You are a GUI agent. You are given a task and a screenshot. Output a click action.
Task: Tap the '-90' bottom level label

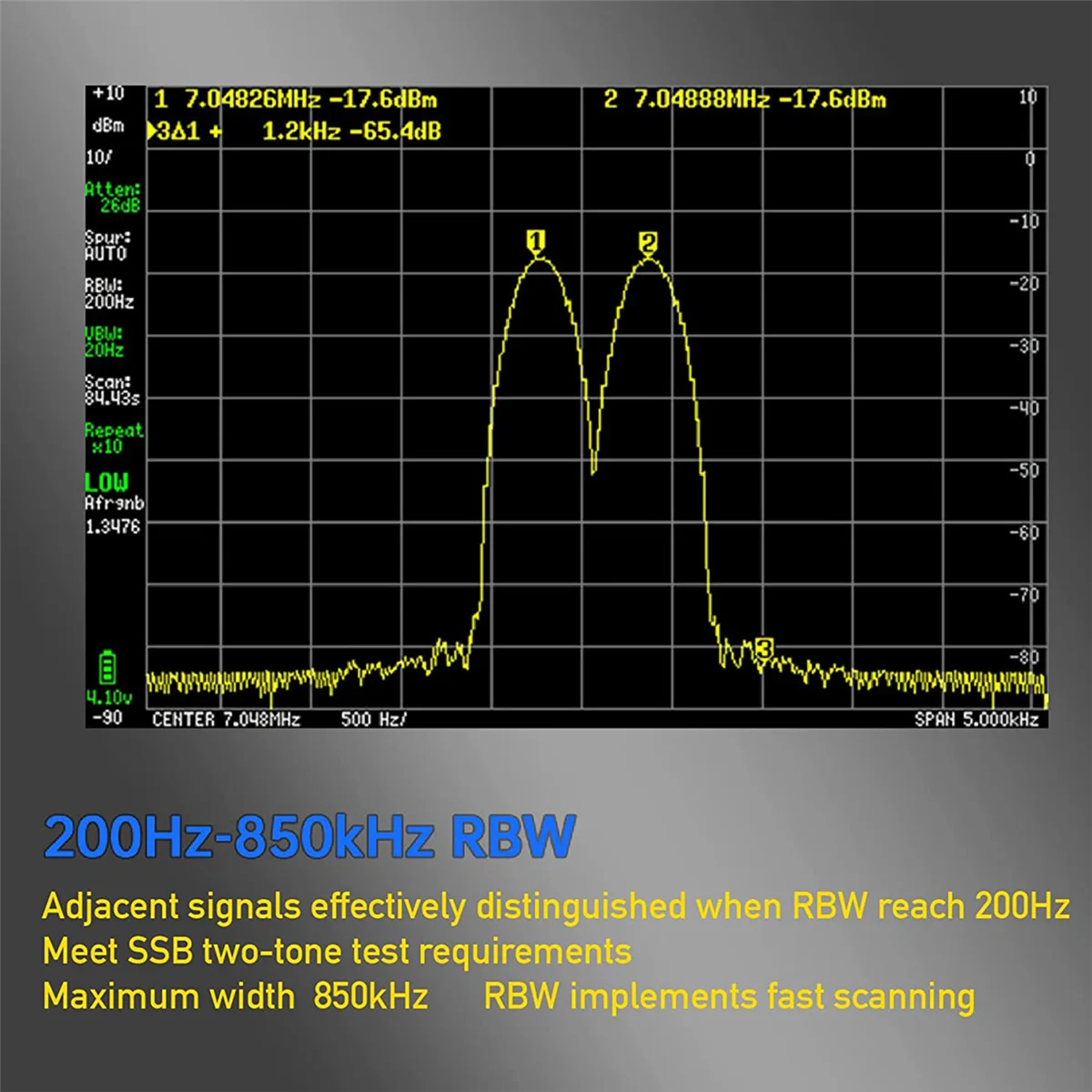(106, 718)
